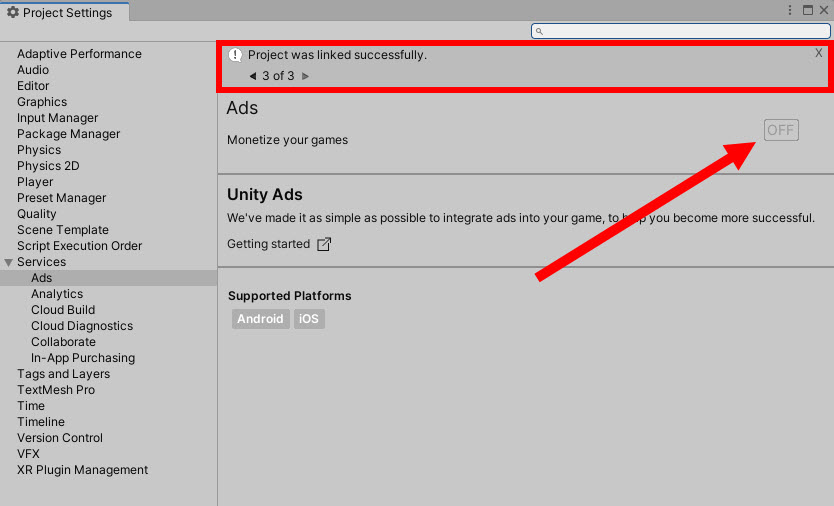Open Preset Manager settings

click(x=62, y=197)
